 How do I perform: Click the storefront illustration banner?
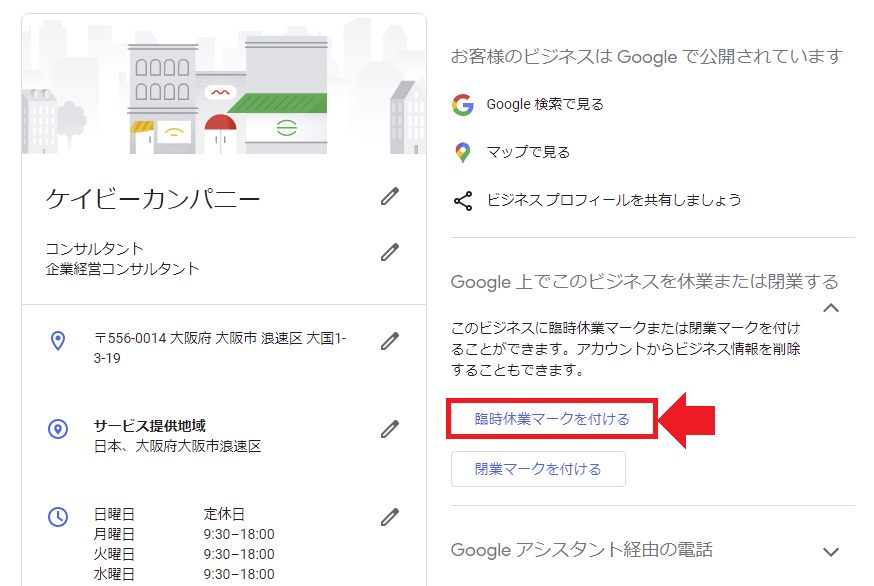[224, 84]
